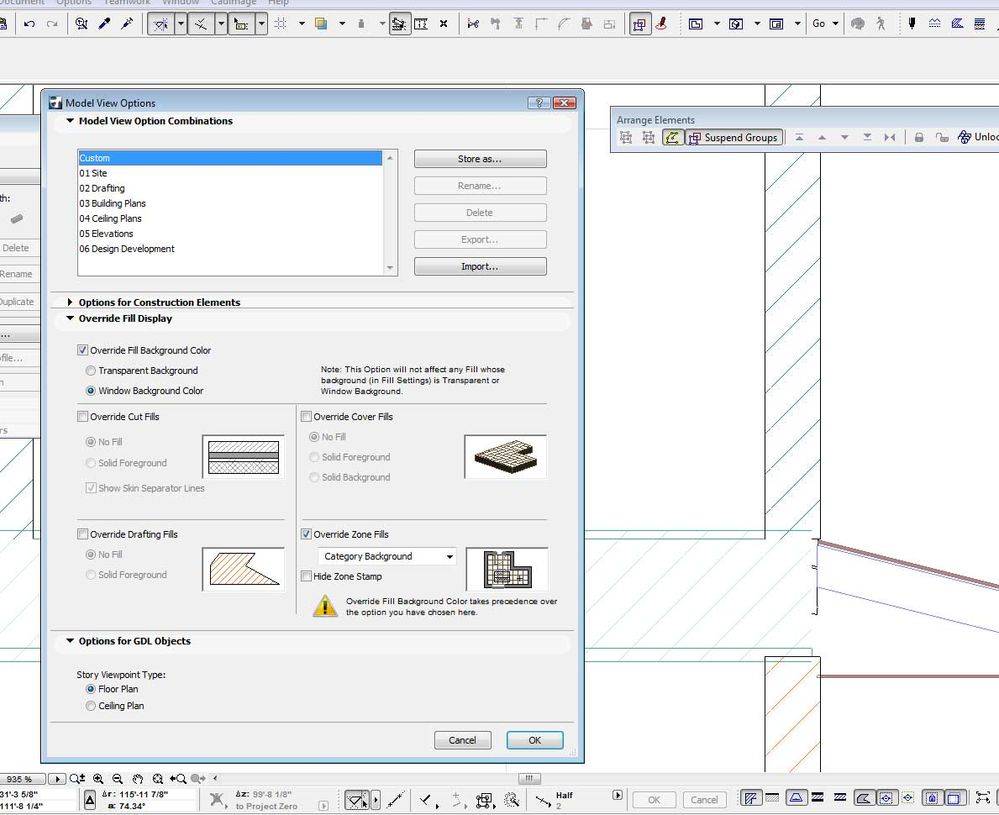
Task: Collapse the Options for GDL Objects section
Action: [70, 641]
